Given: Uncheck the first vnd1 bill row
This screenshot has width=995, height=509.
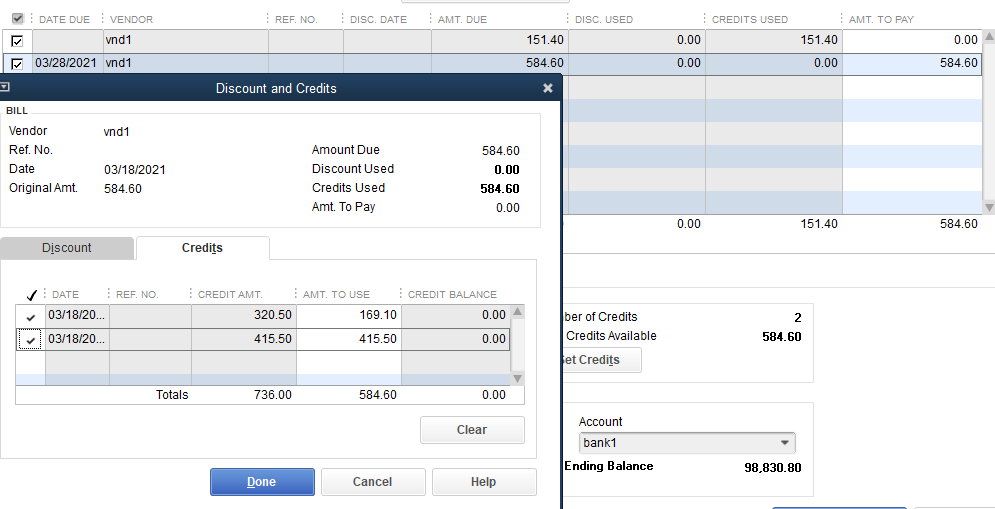Looking at the screenshot, I should [x=17, y=41].
